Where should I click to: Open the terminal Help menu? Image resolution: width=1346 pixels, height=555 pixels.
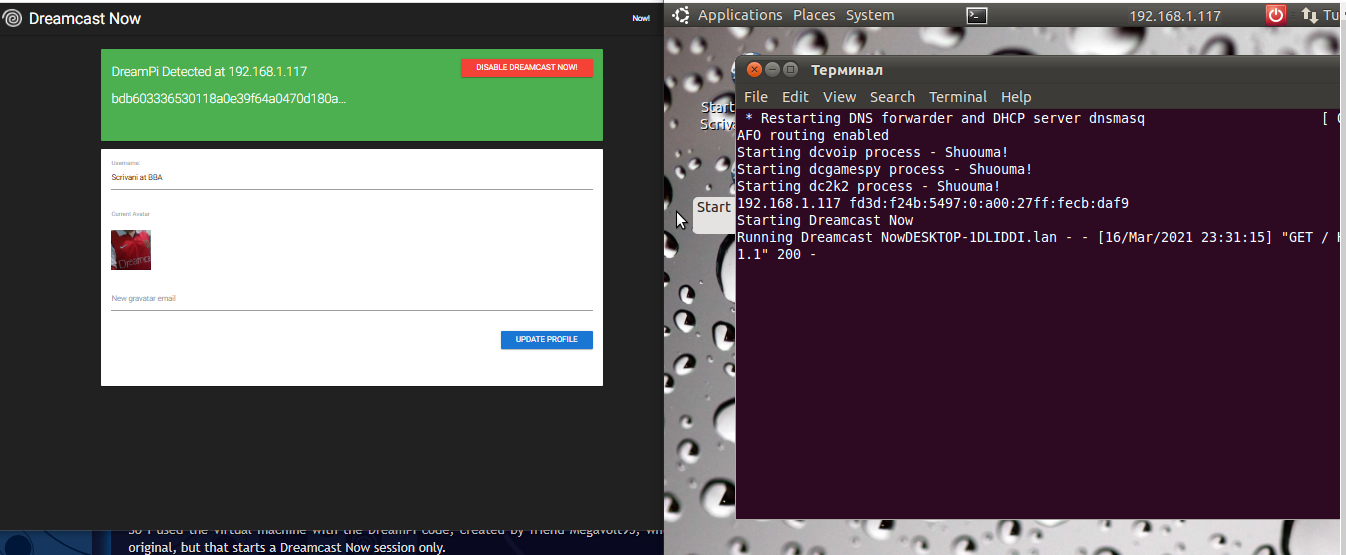coord(1016,97)
